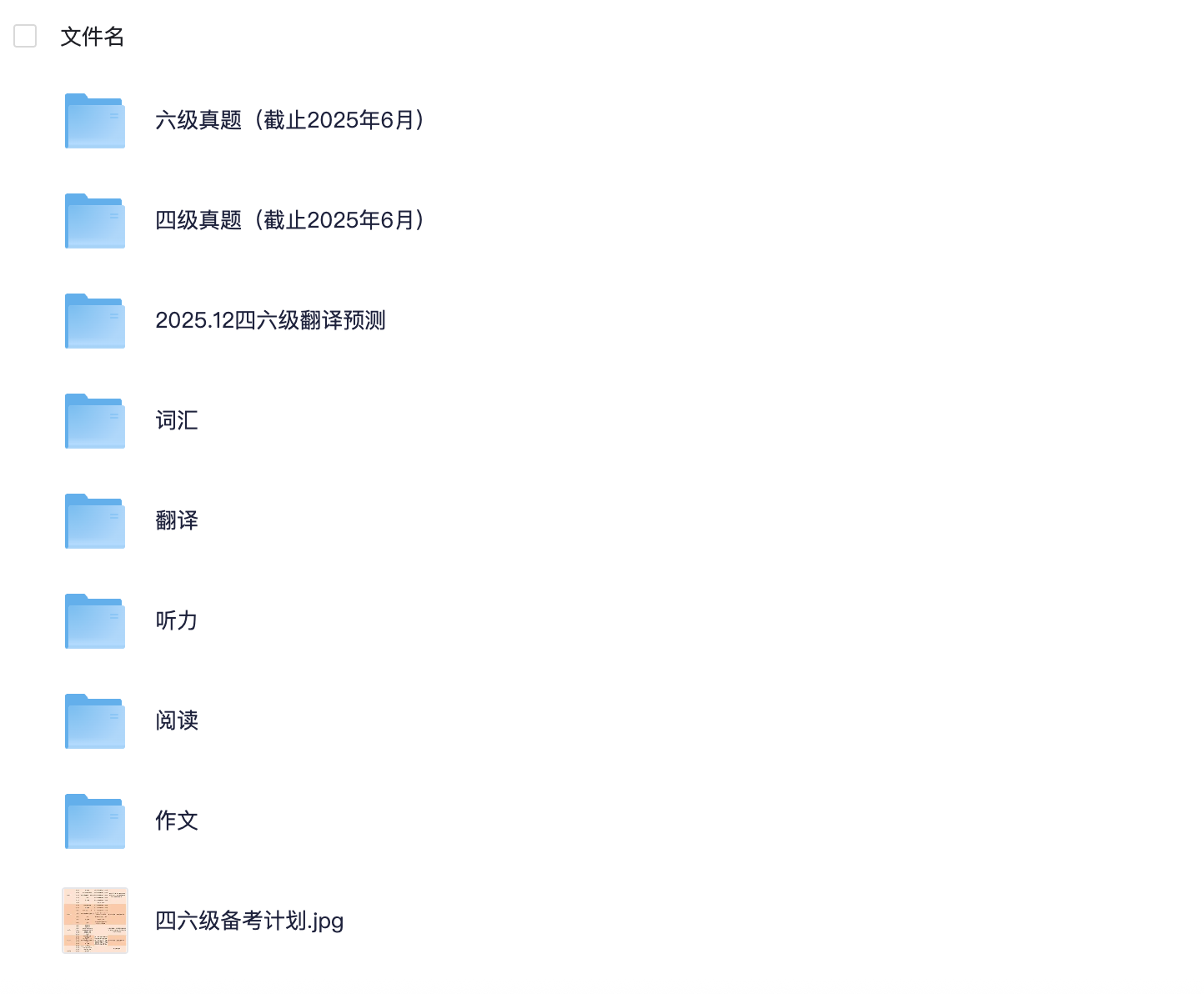Click the 听力 folder icon
1204x994 pixels.
click(x=95, y=621)
